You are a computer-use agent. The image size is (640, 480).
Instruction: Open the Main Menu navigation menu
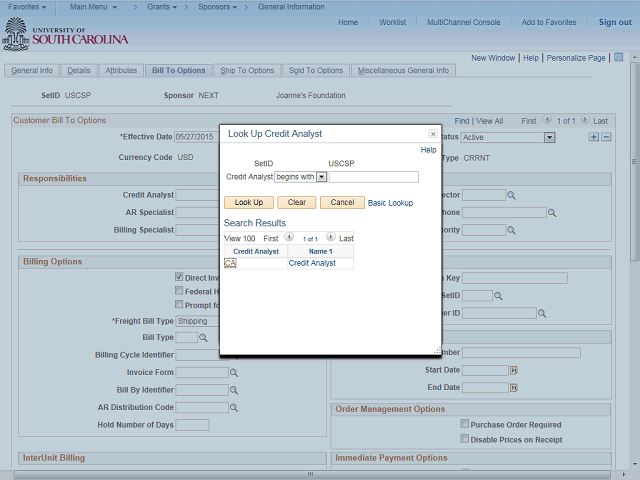pos(94,7)
